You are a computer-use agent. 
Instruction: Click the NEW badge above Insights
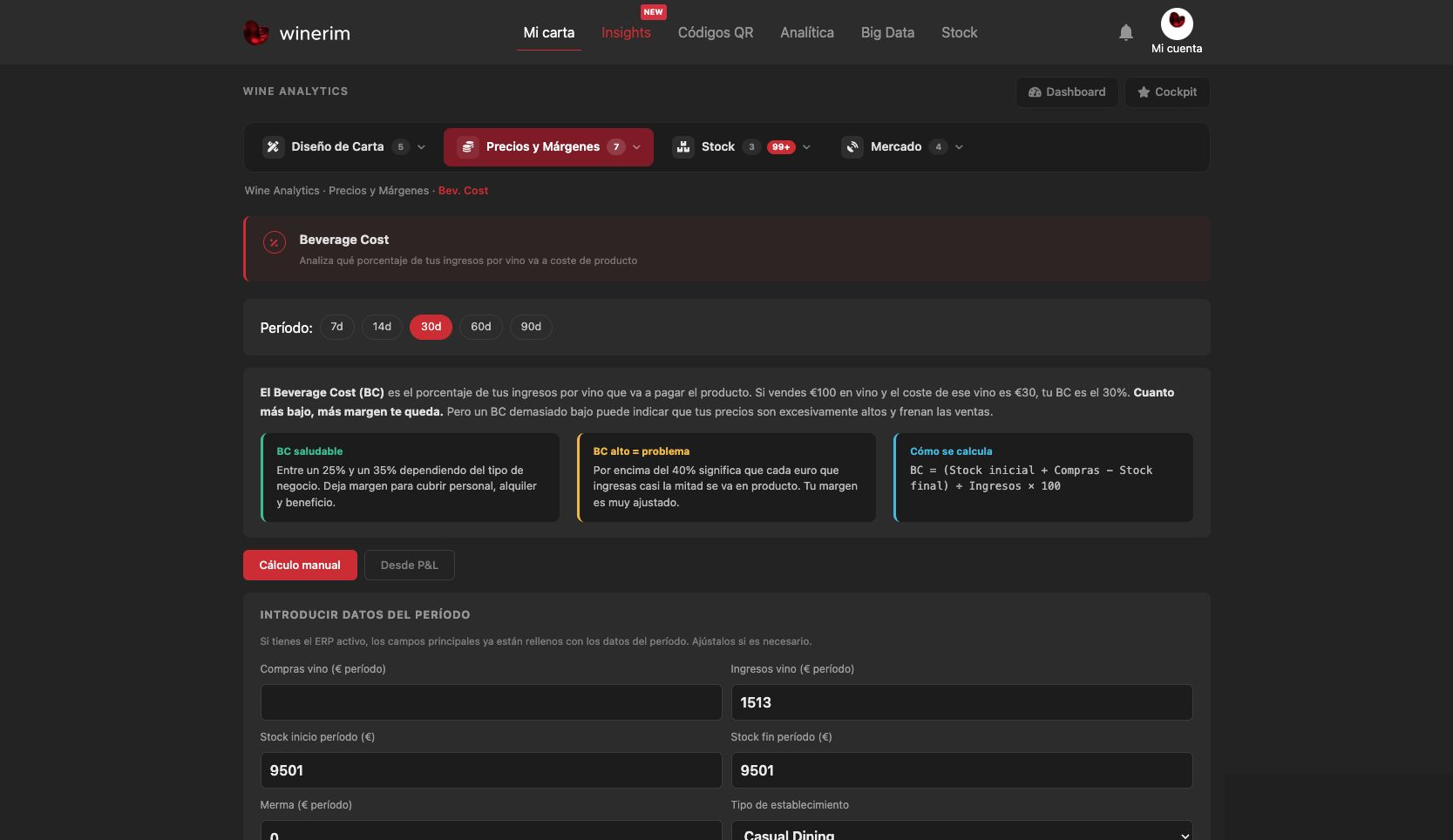click(x=654, y=12)
